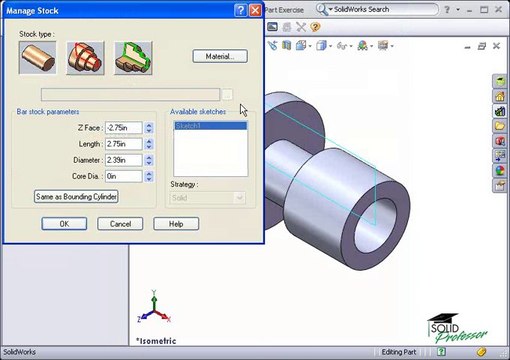The width and height of the screenshot is (510, 360).
Task: Expand the Help dropdown arrow in title bar
Action: click(458, 10)
